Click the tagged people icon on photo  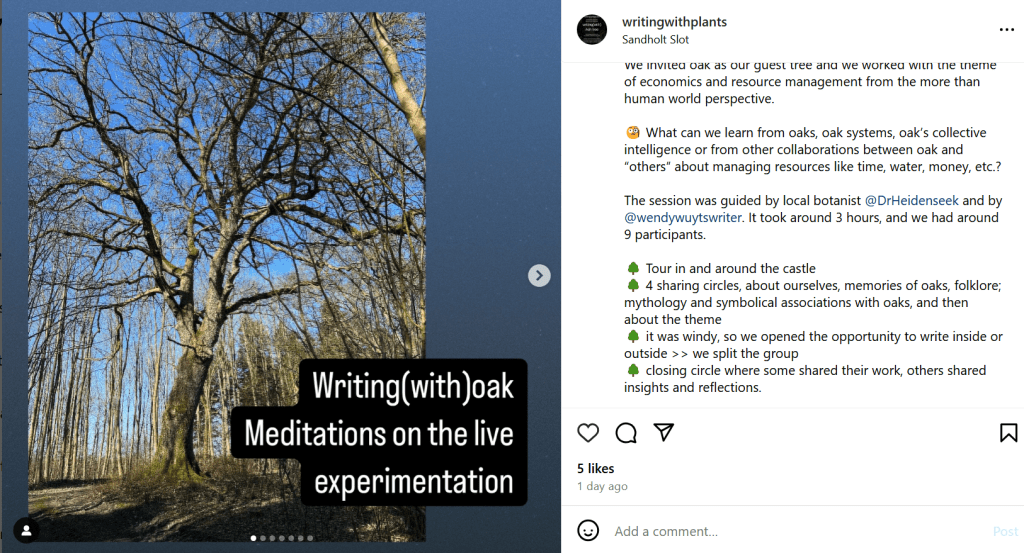tap(26, 530)
